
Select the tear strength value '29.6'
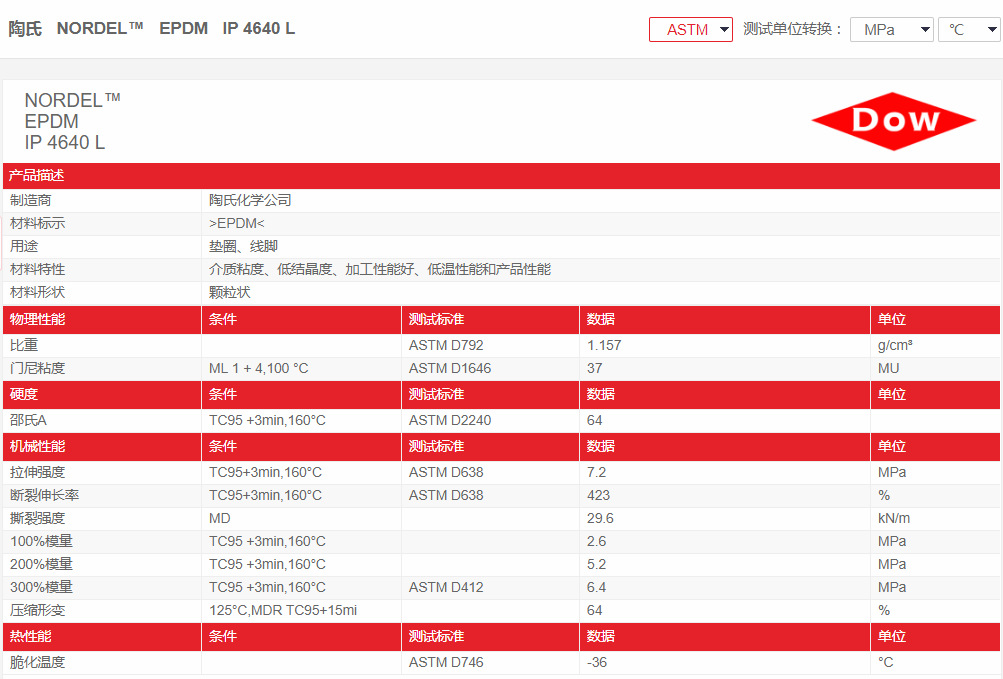pos(600,518)
